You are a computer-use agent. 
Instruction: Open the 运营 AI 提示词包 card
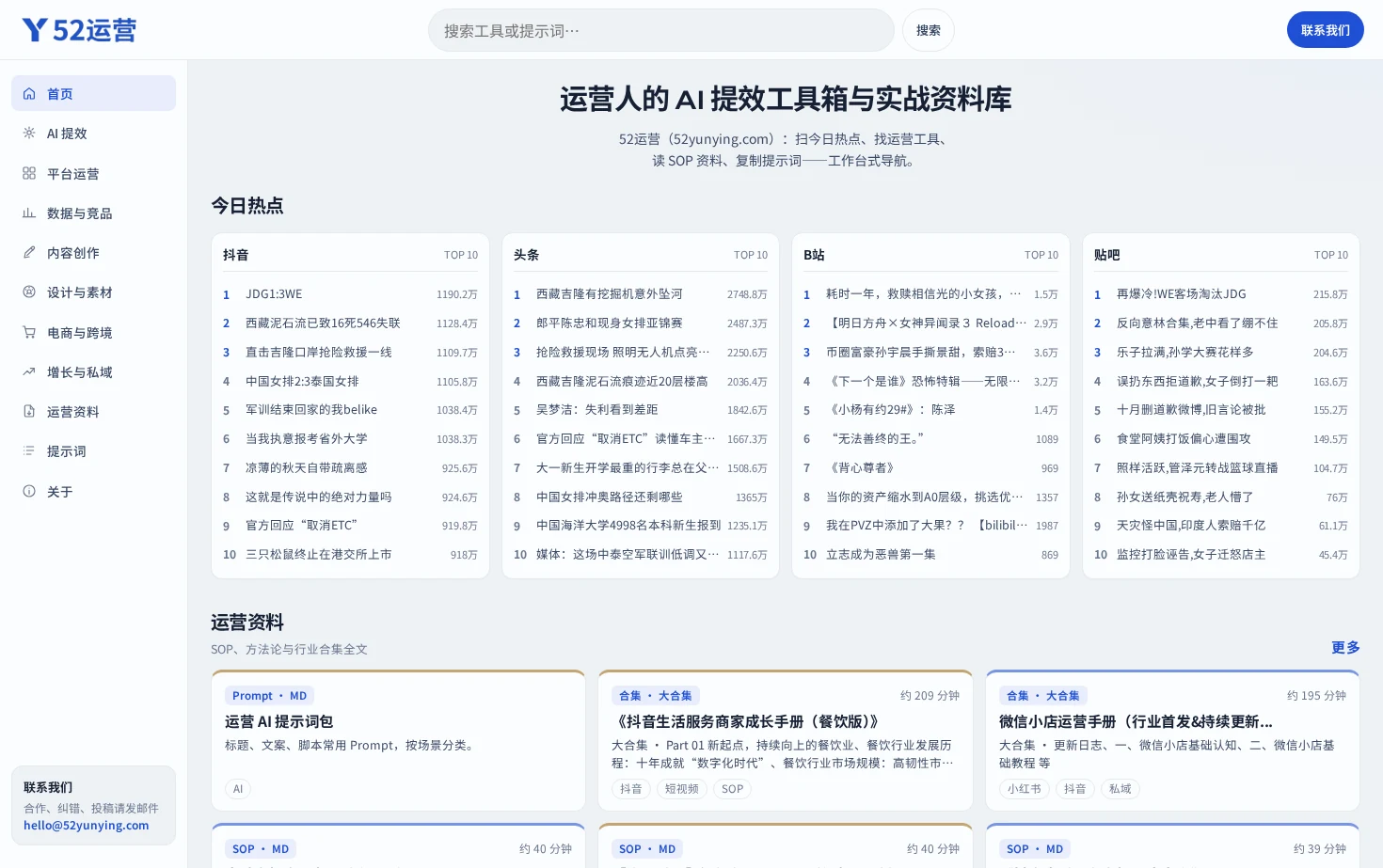[x=399, y=741]
